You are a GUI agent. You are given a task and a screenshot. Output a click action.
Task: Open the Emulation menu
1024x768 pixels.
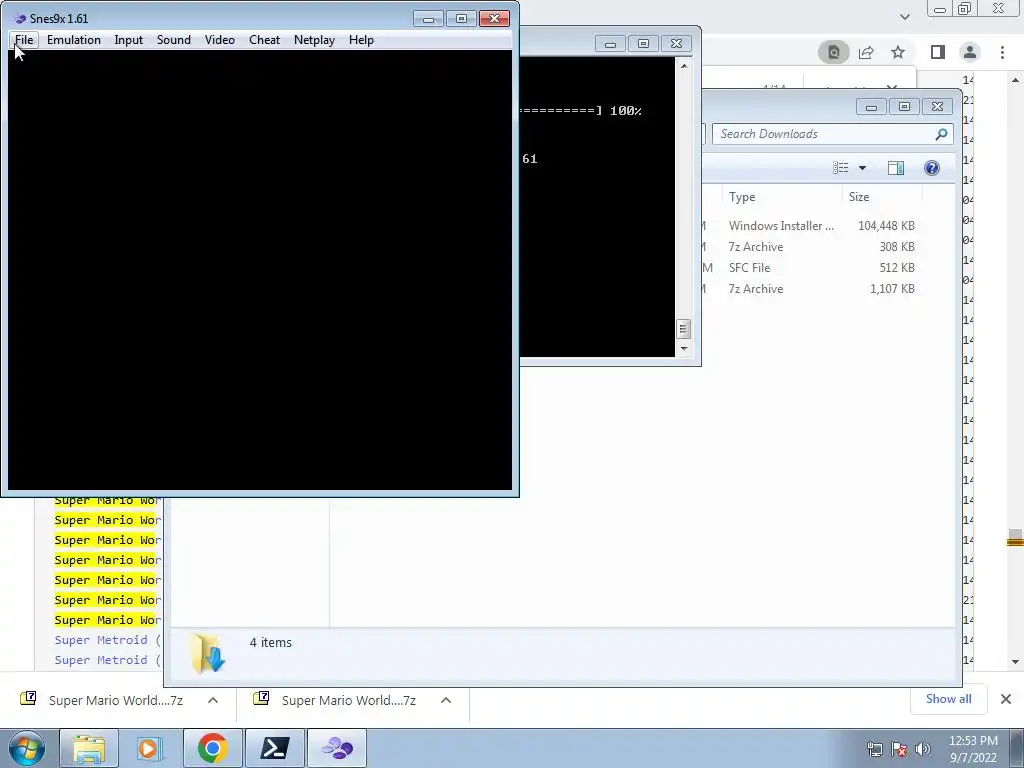tap(74, 40)
